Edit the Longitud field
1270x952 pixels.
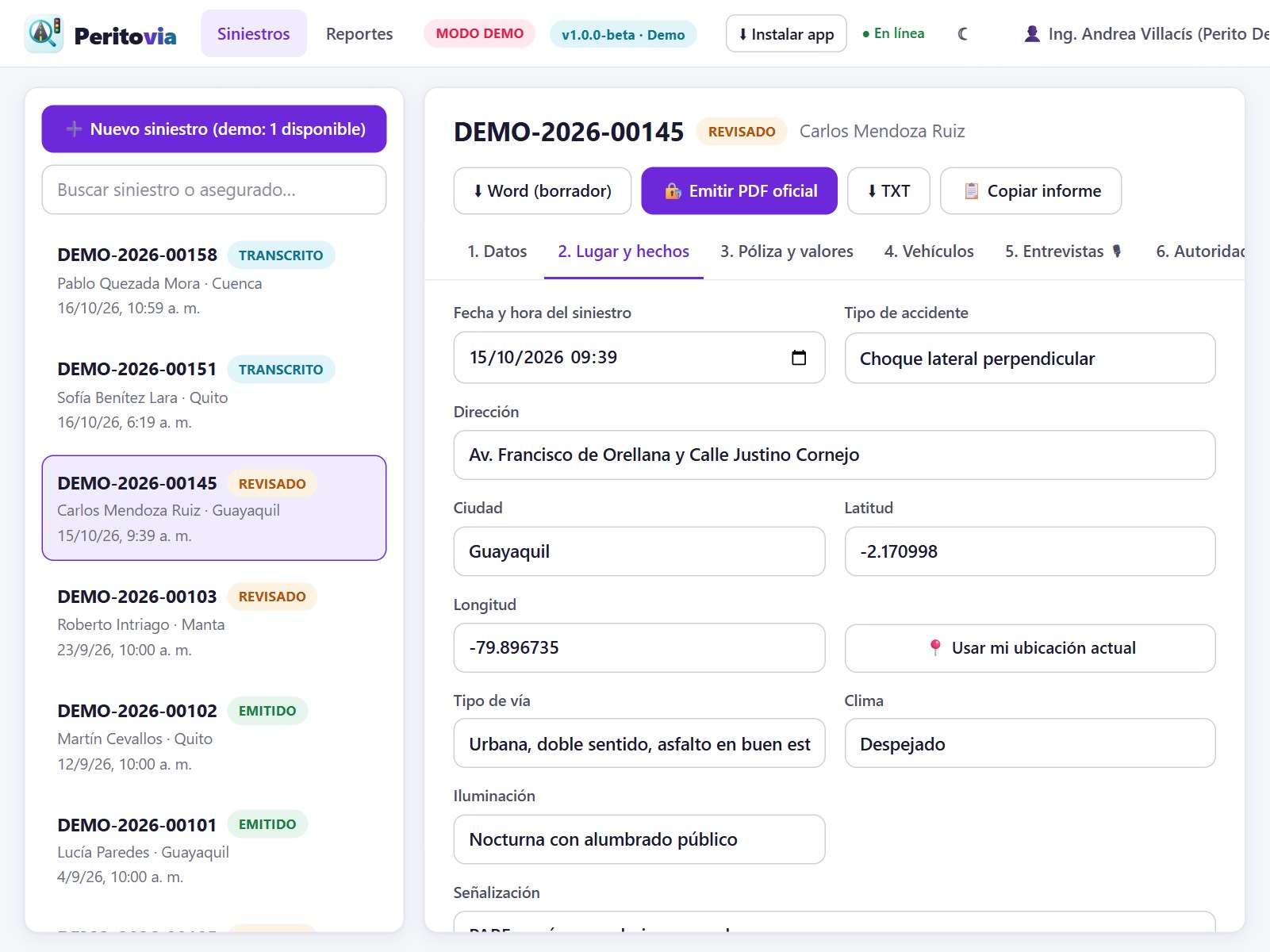pos(639,647)
